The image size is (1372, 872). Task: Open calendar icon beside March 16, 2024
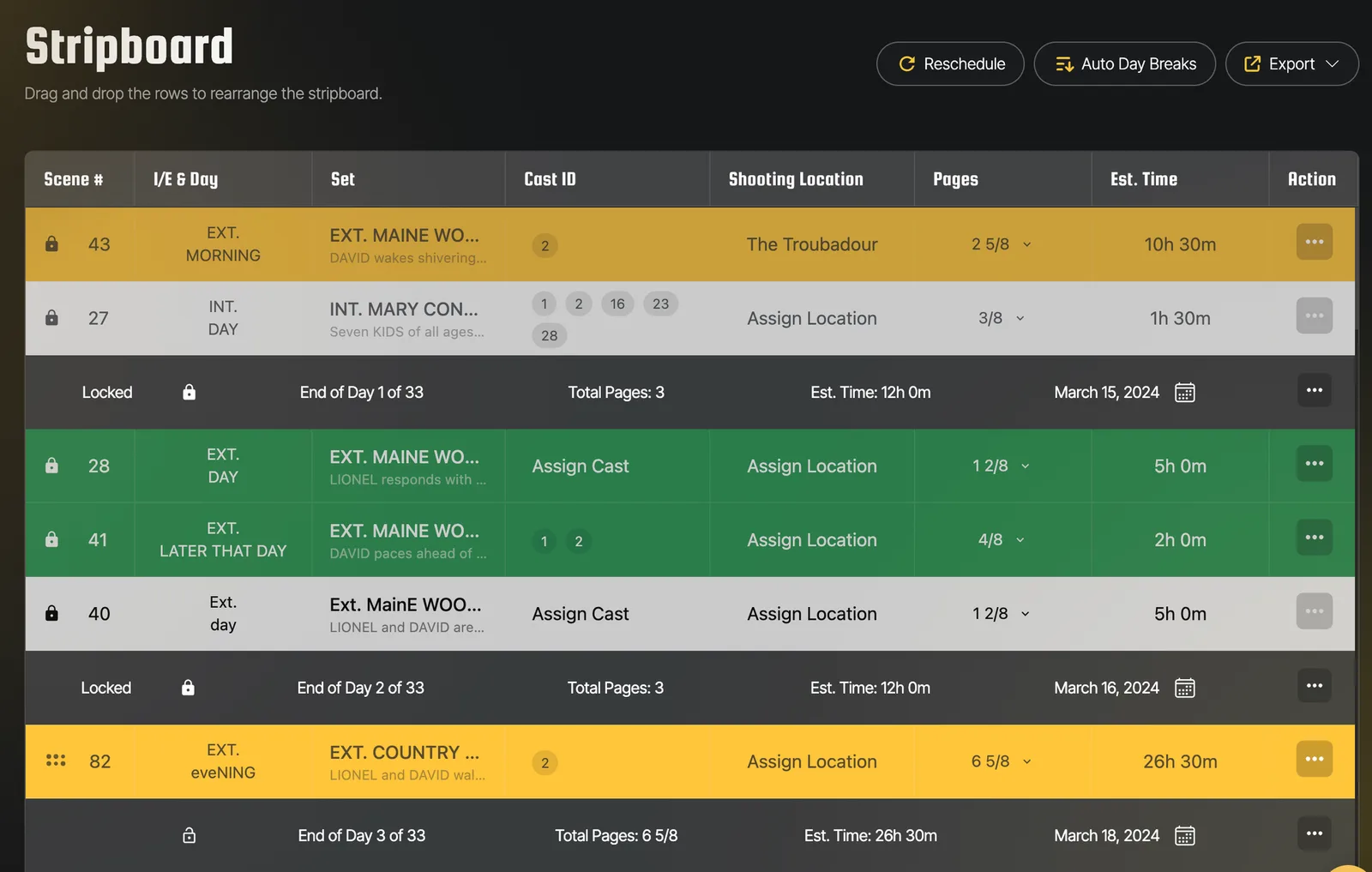[x=1184, y=688]
